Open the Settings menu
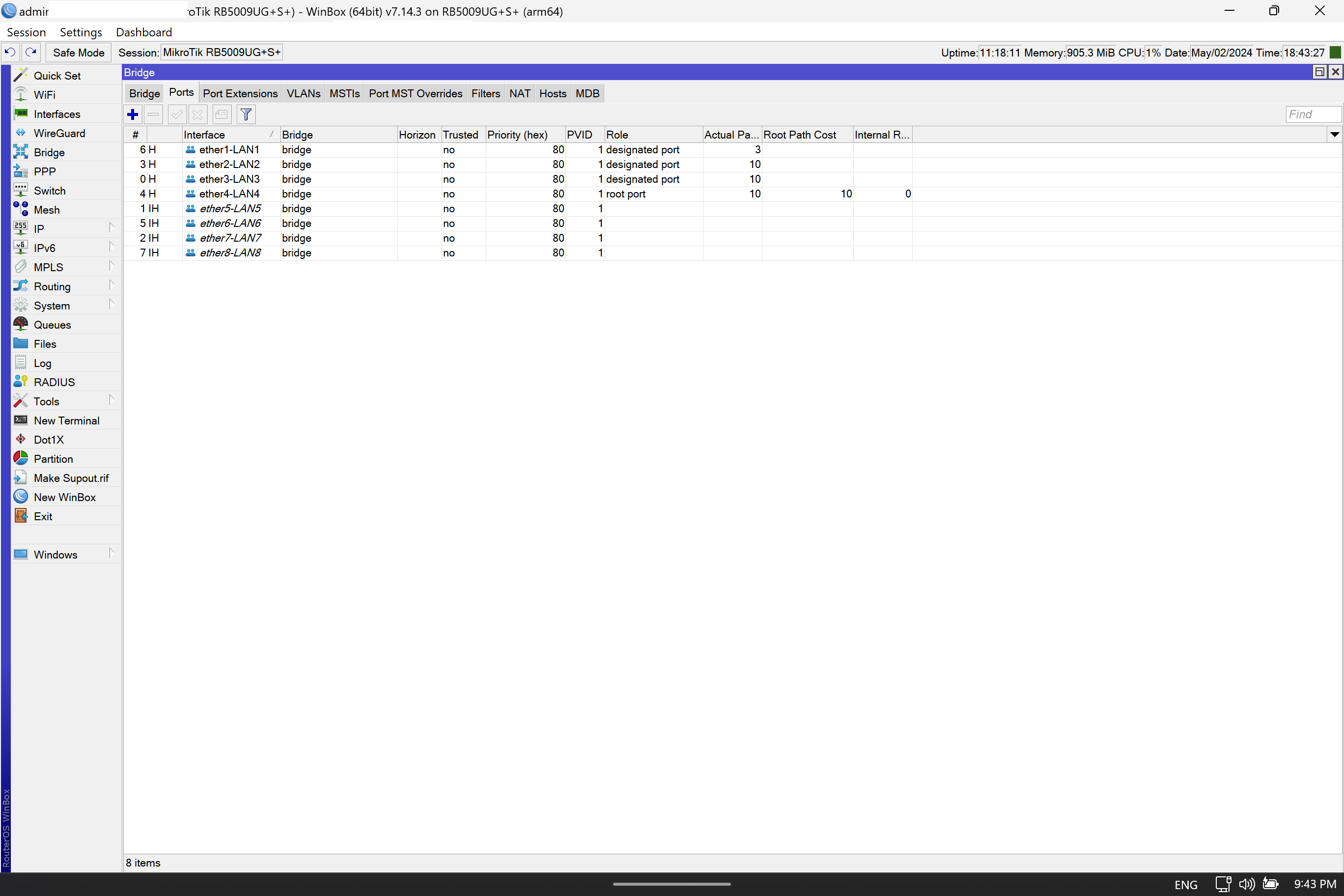The height and width of the screenshot is (896, 1344). [81, 32]
